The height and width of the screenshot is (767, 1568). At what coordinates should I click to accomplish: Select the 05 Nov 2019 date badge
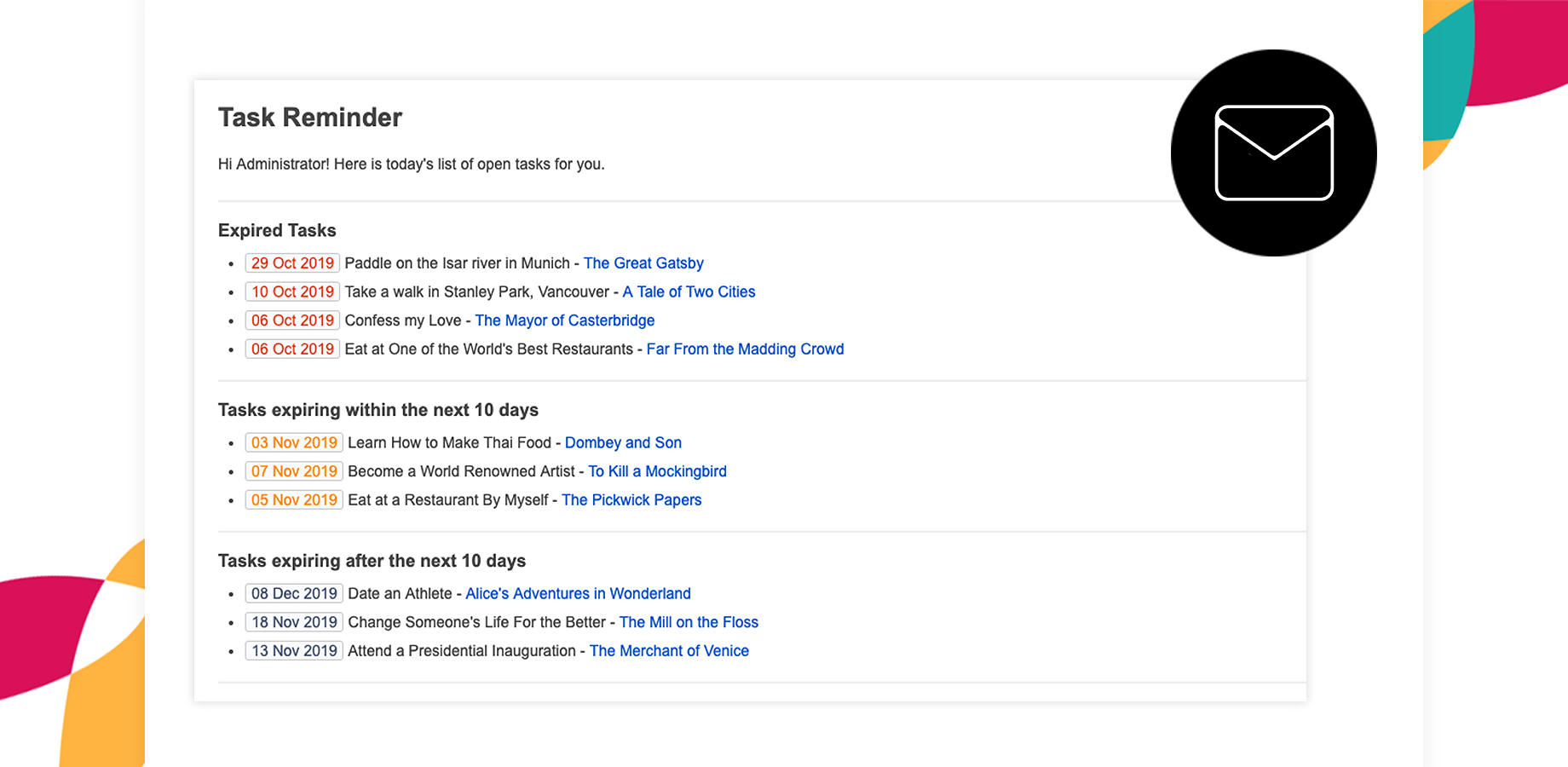point(294,500)
